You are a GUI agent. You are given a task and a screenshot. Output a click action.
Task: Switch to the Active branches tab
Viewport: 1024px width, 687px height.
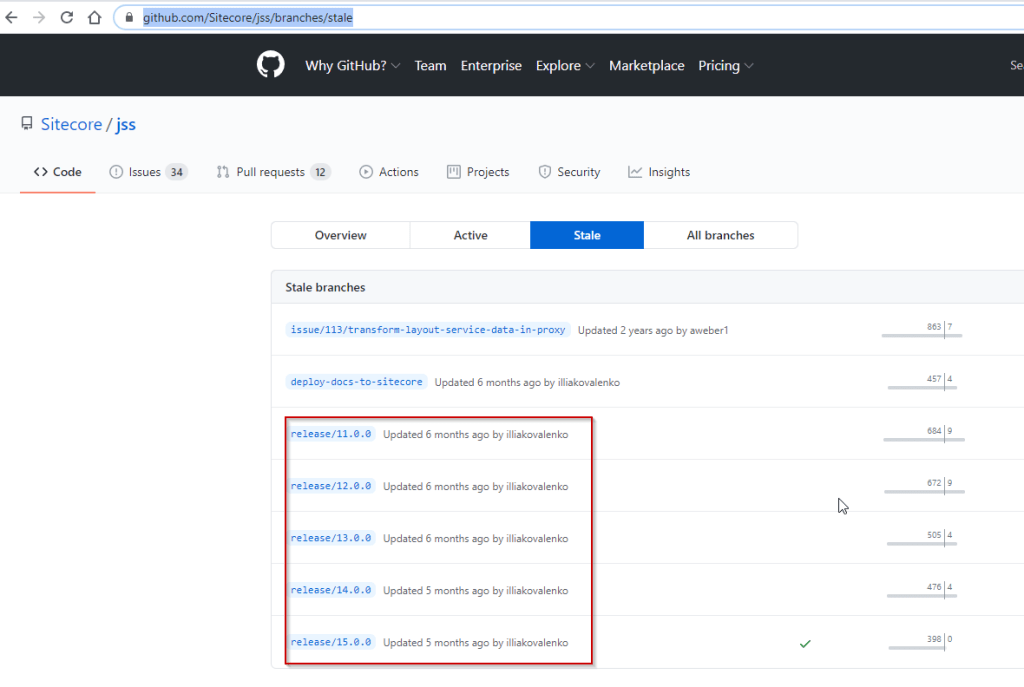coord(470,235)
